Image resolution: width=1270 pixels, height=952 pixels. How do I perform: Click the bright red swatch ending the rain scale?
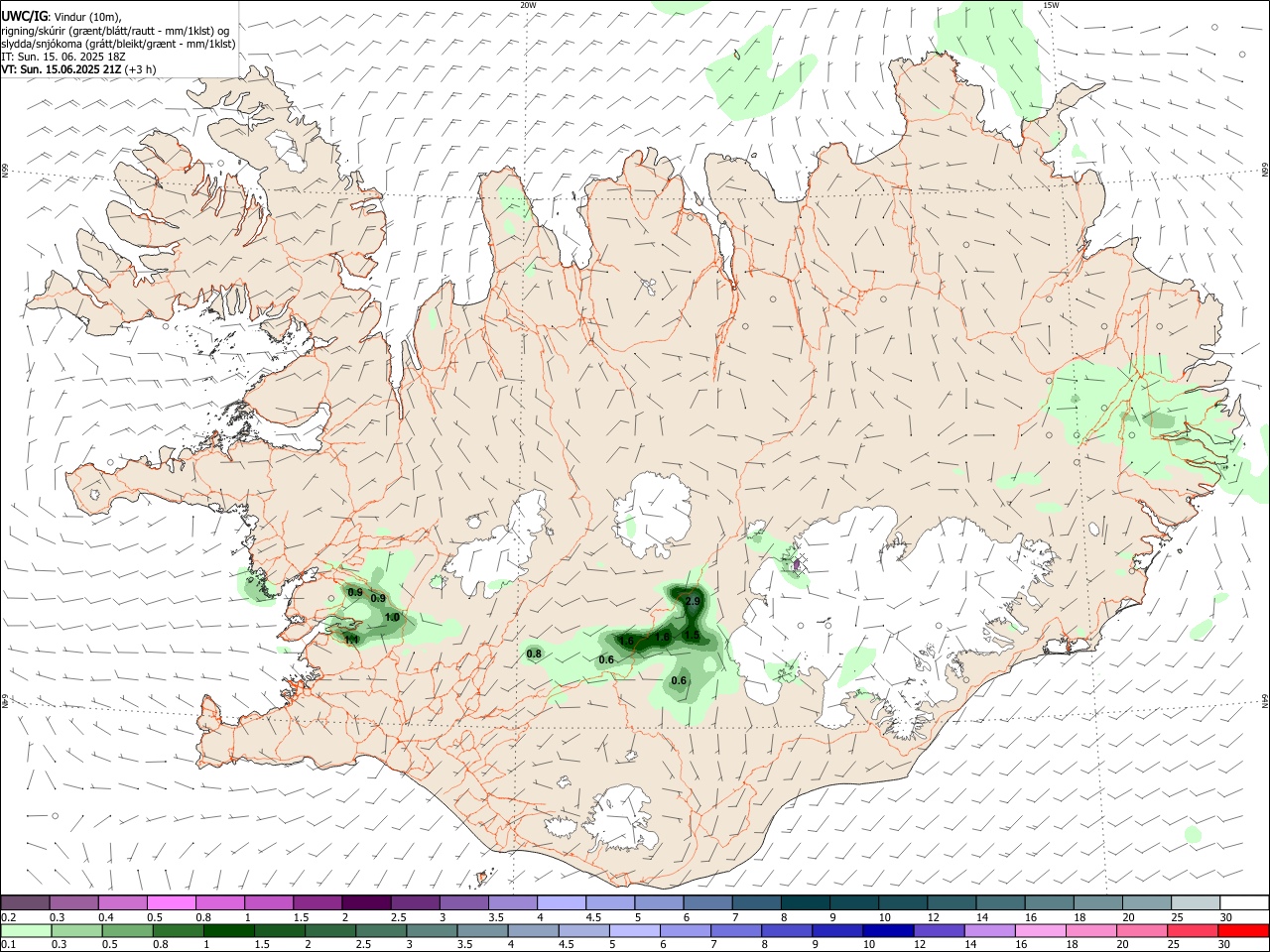coord(1243,930)
